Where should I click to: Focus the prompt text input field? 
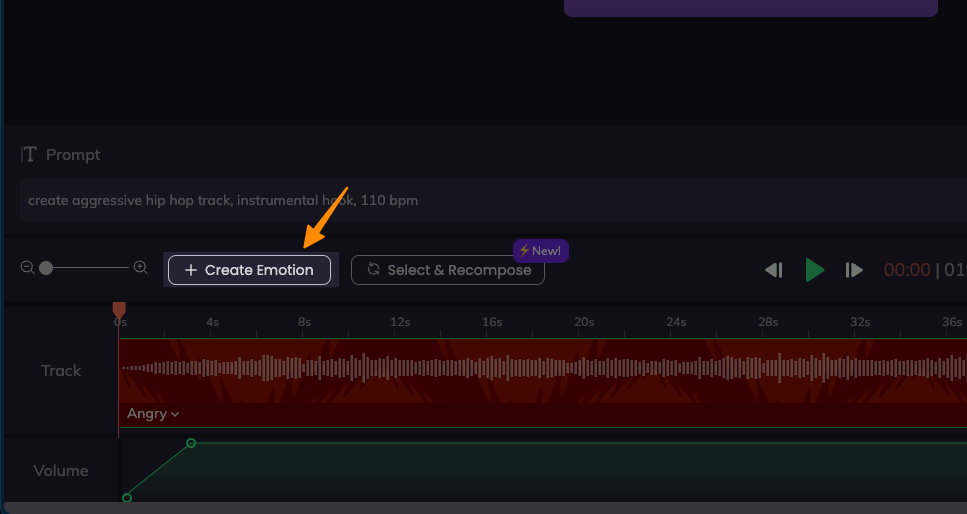(480, 200)
